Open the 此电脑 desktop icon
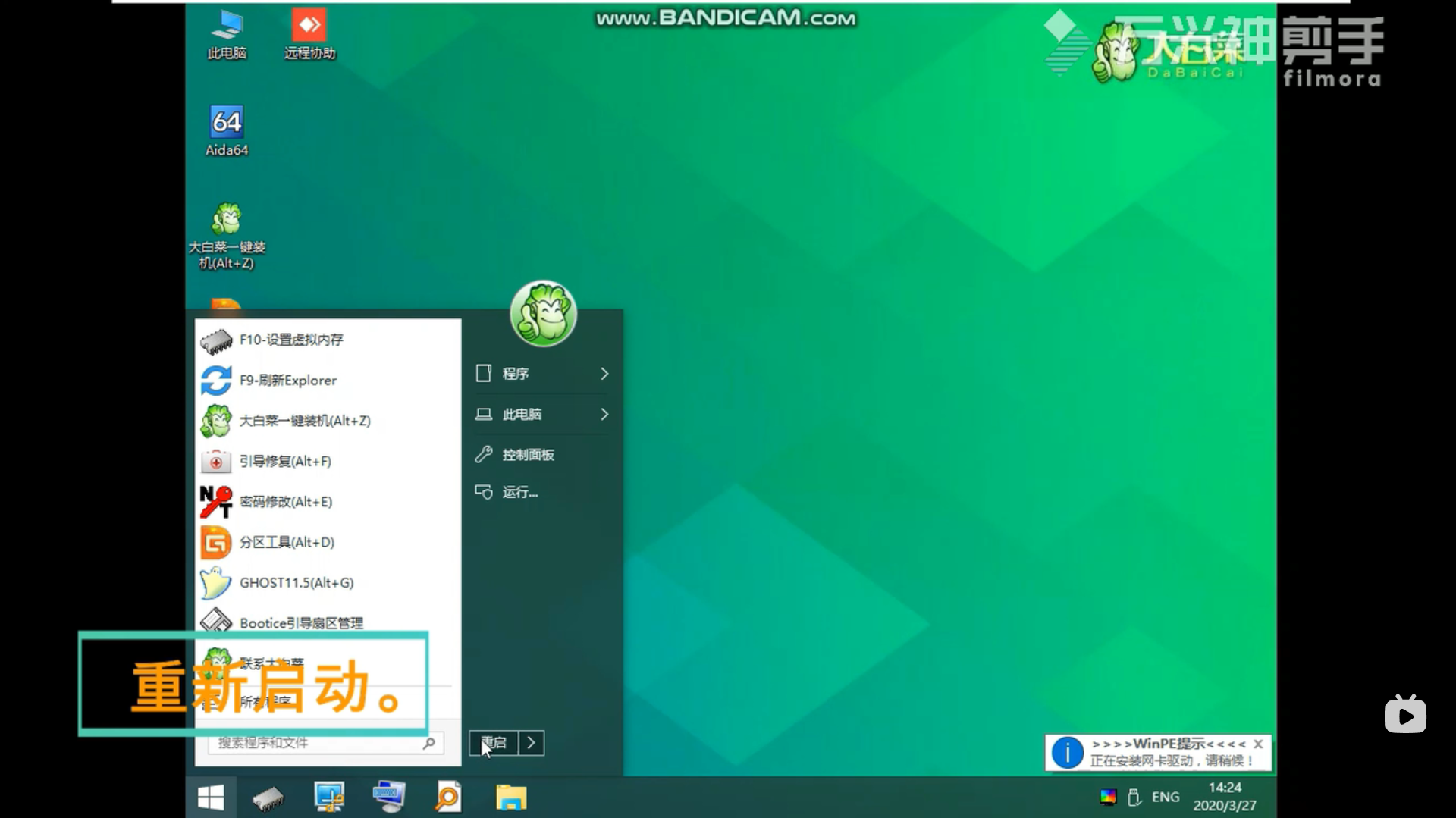1456x818 pixels. (227, 33)
